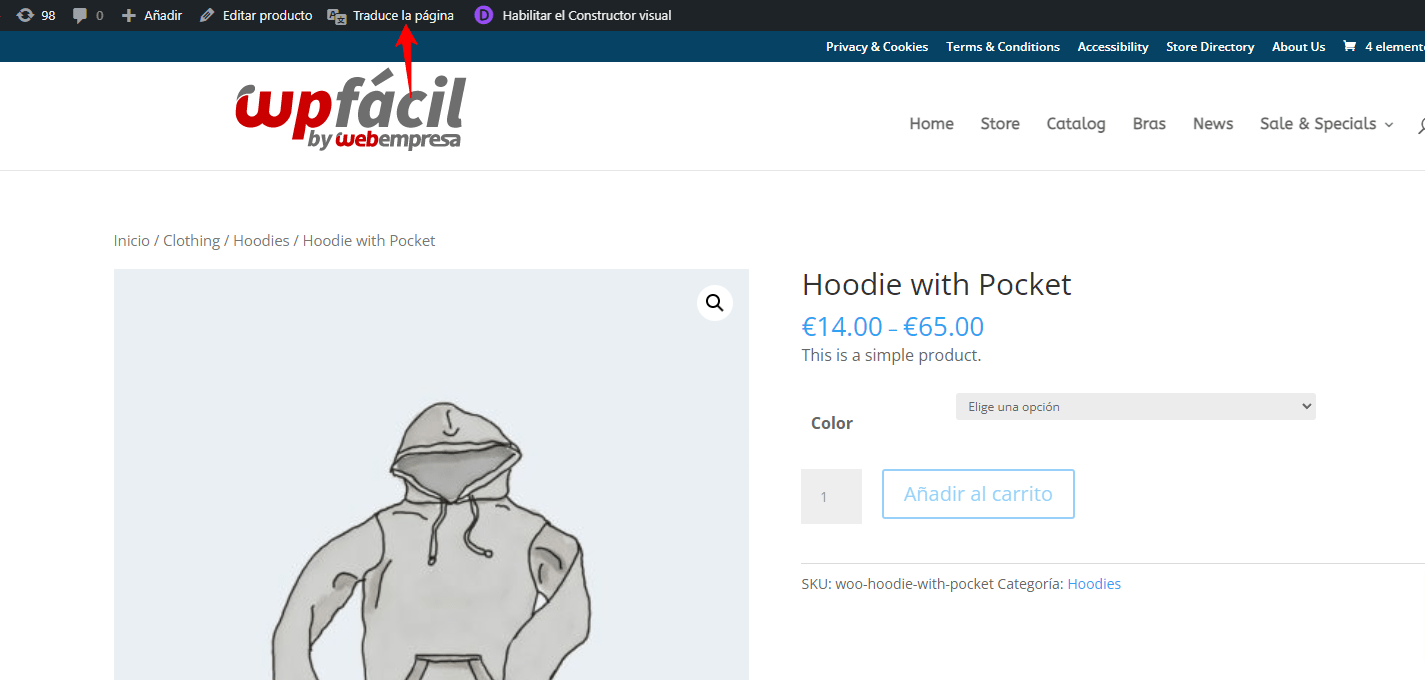
Task: Click the Añadir al carrito button
Action: (978, 494)
